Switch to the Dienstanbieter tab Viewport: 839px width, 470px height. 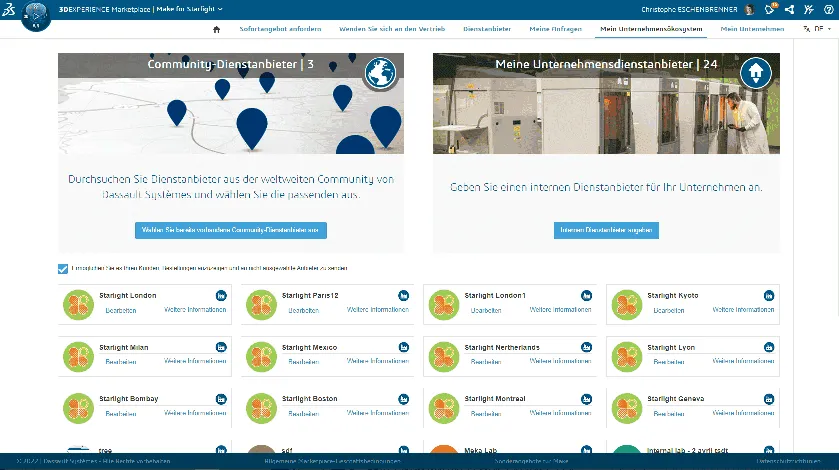pos(487,29)
